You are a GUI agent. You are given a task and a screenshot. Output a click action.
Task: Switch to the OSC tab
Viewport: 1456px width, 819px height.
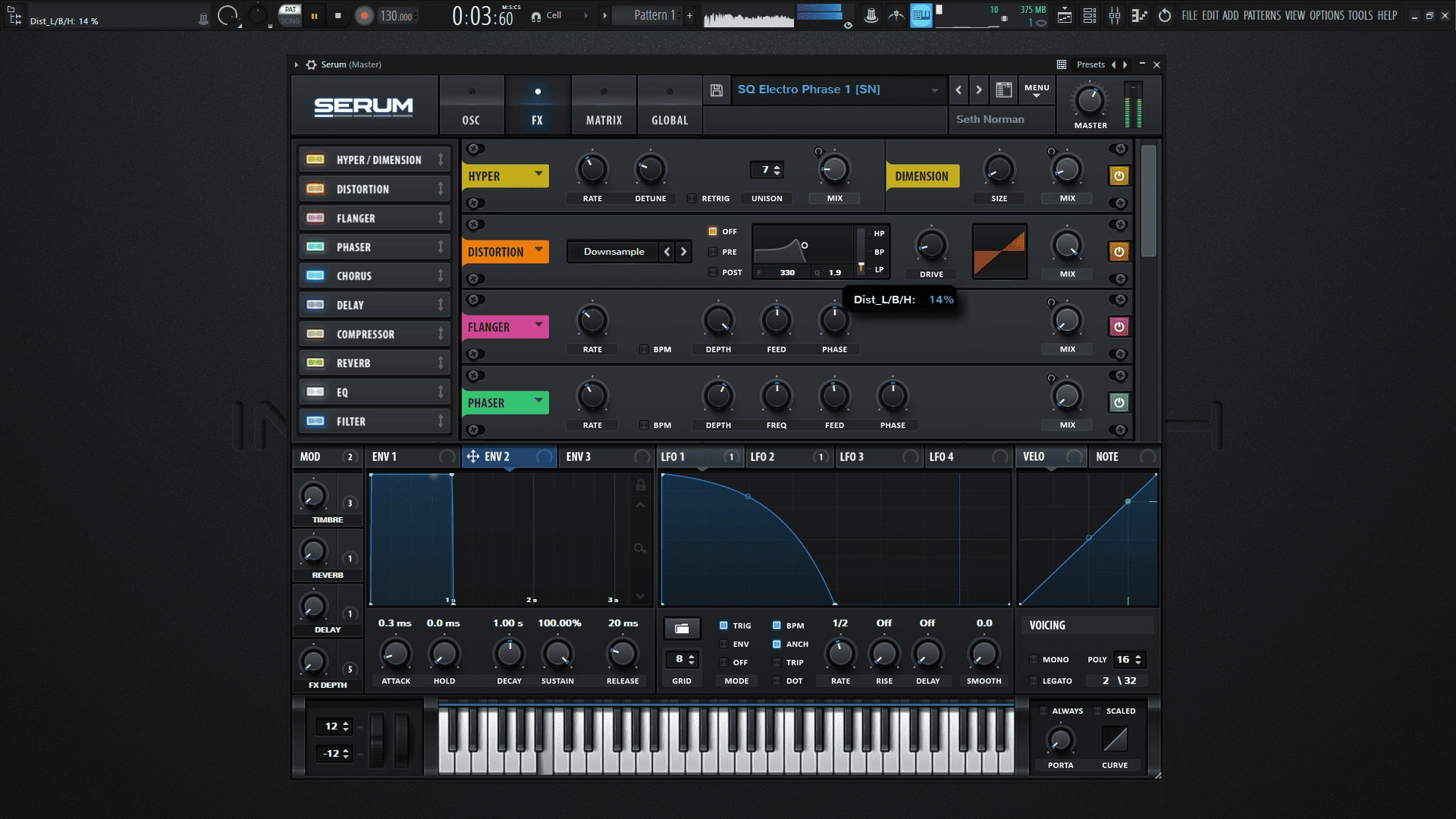pos(471,105)
